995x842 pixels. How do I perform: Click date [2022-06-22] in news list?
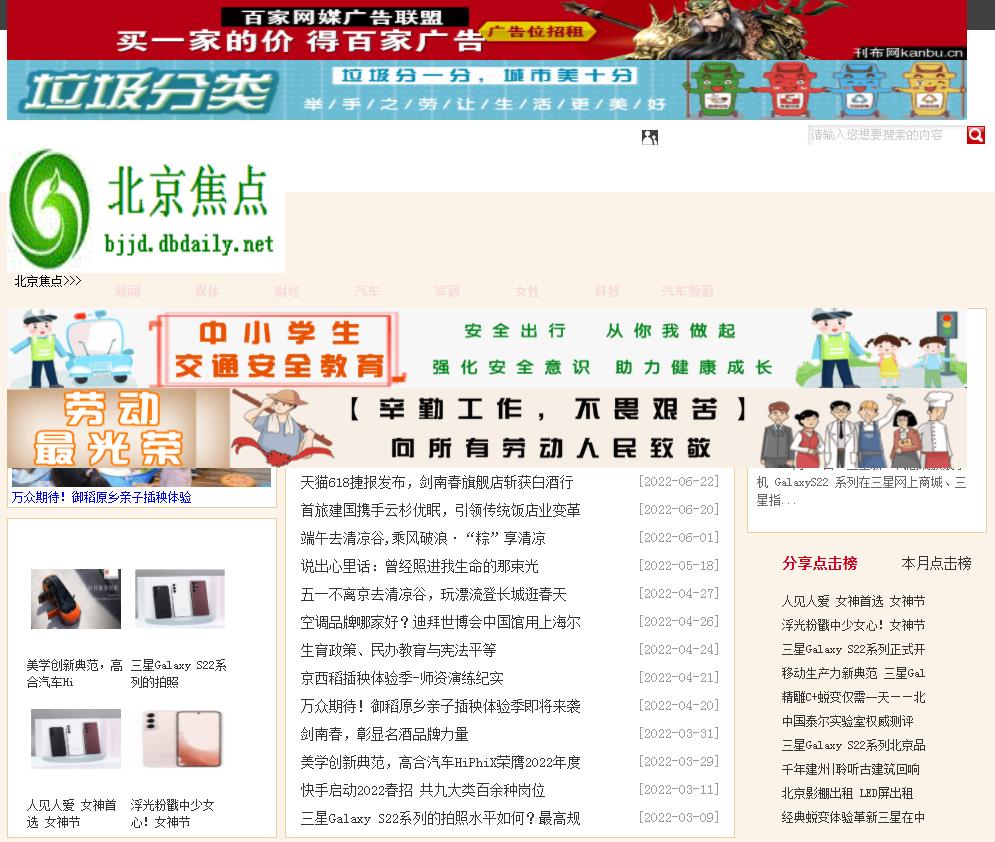click(x=678, y=482)
